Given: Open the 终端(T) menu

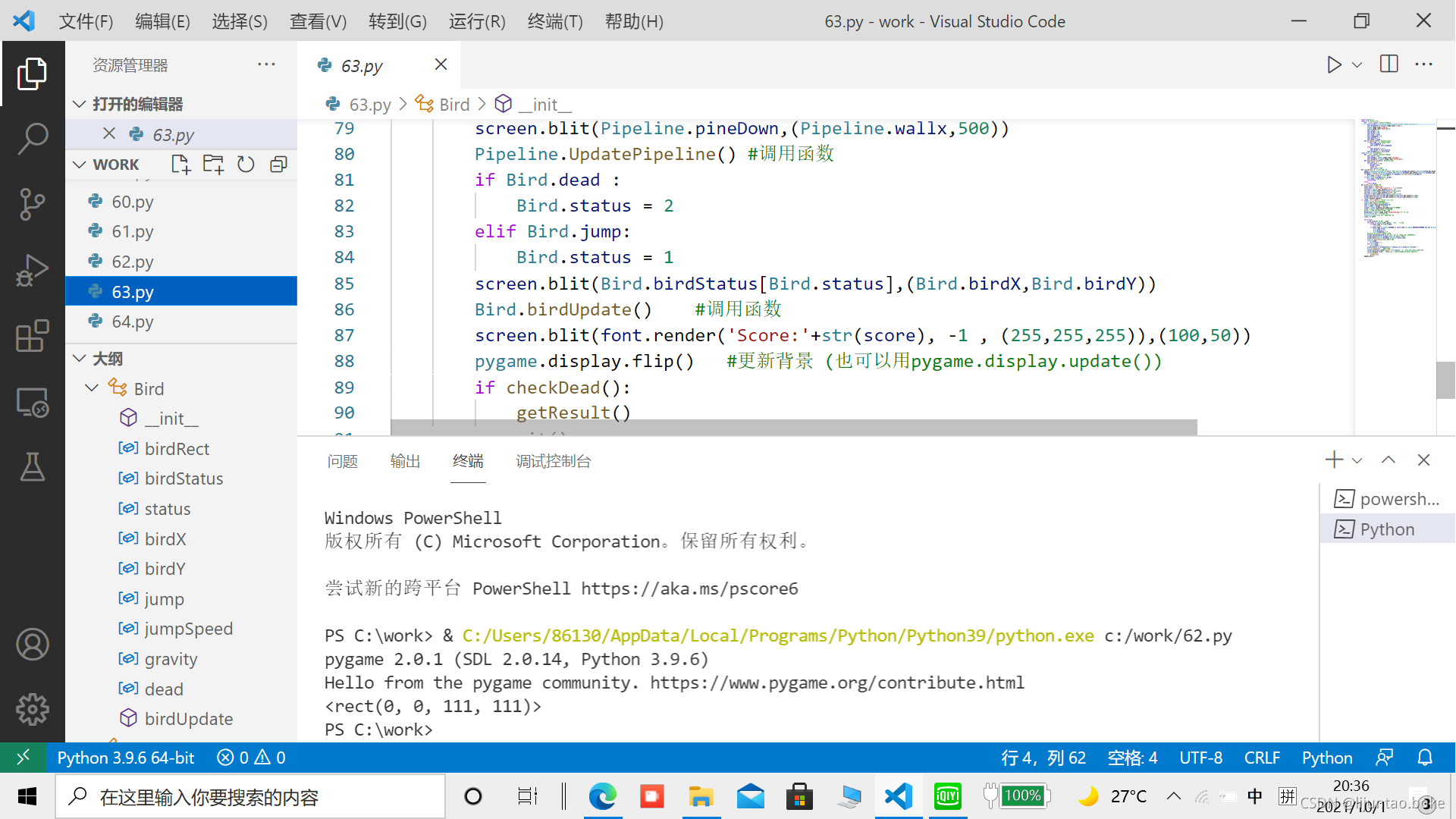Looking at the screenshot, I should (x=555, y=21).
